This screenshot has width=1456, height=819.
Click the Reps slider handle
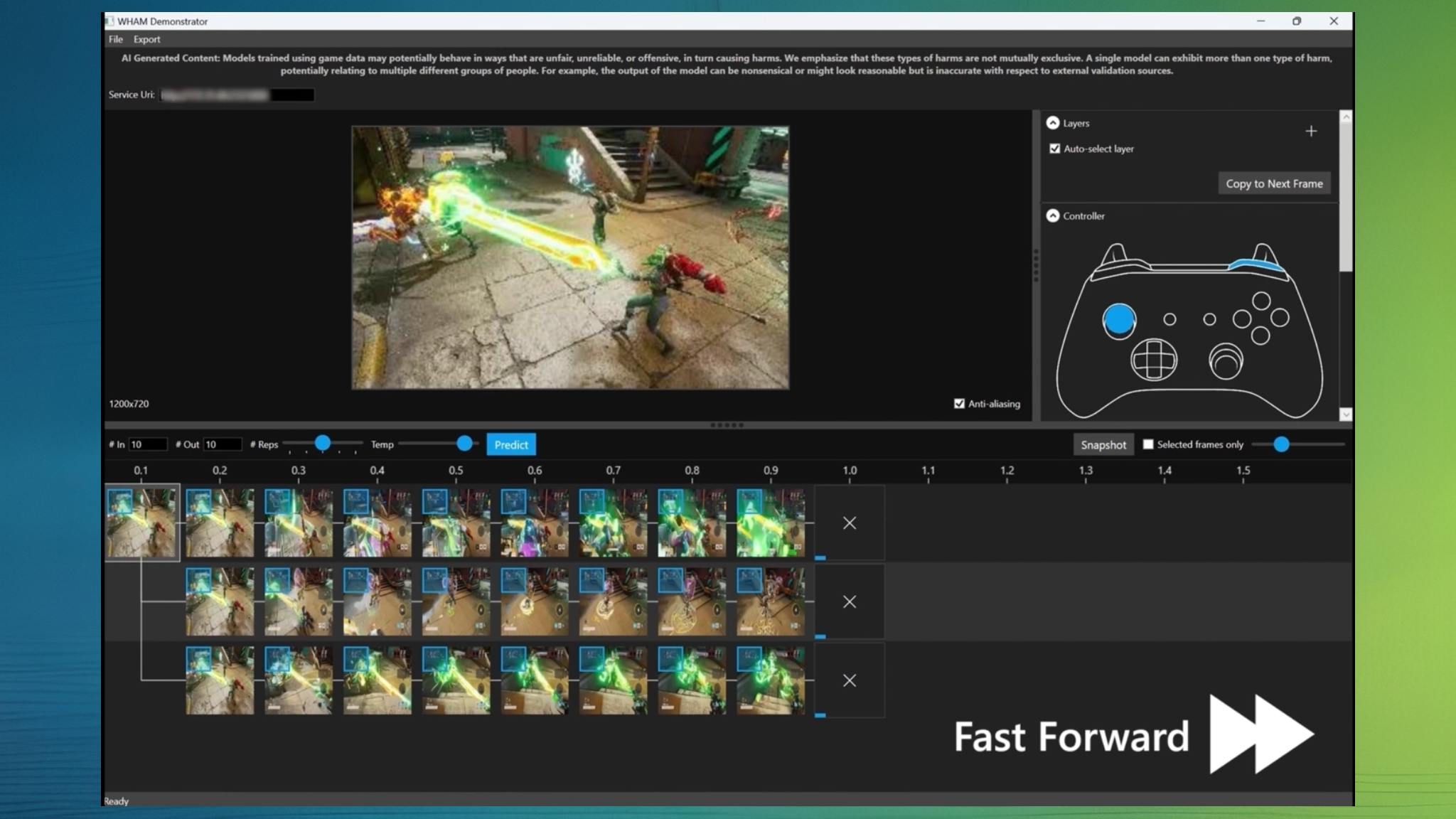[323, 443]
